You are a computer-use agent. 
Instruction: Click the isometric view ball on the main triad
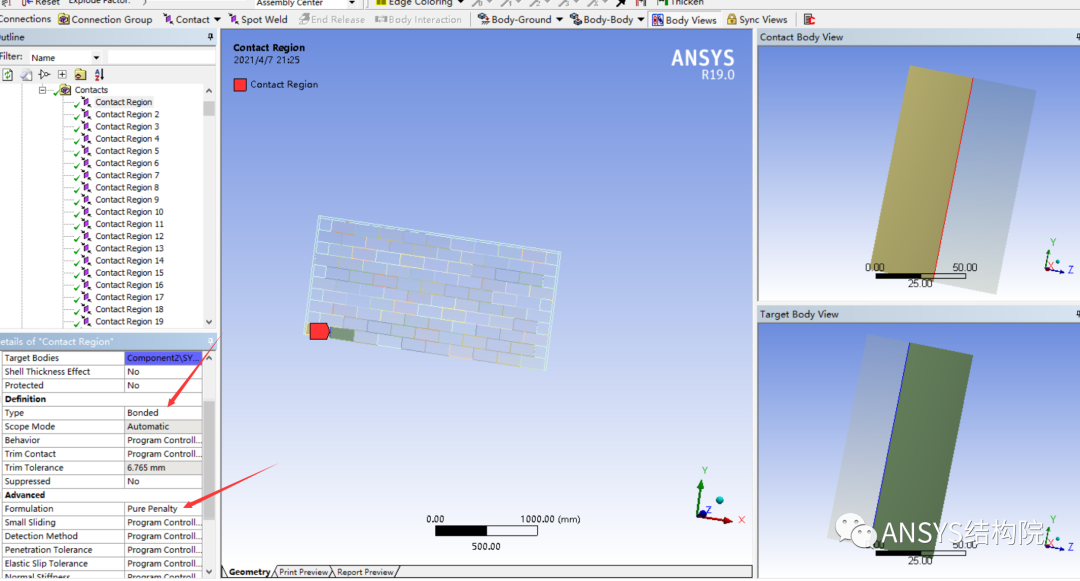[720, 500]
